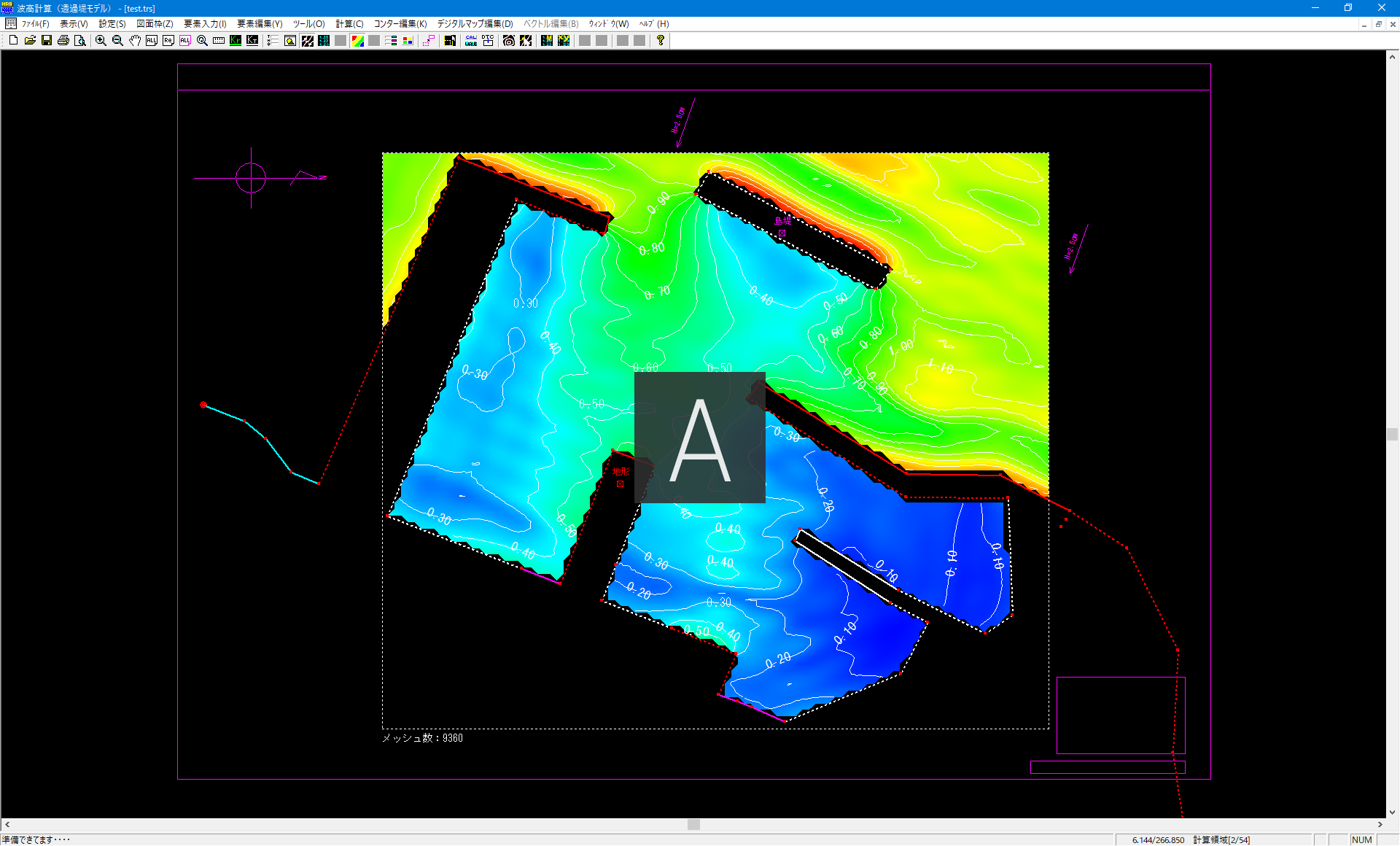Toggle the contour lines display icon
Viewport: 1400px width, 846px height.
pyautogui.click(x=307, y=41)
